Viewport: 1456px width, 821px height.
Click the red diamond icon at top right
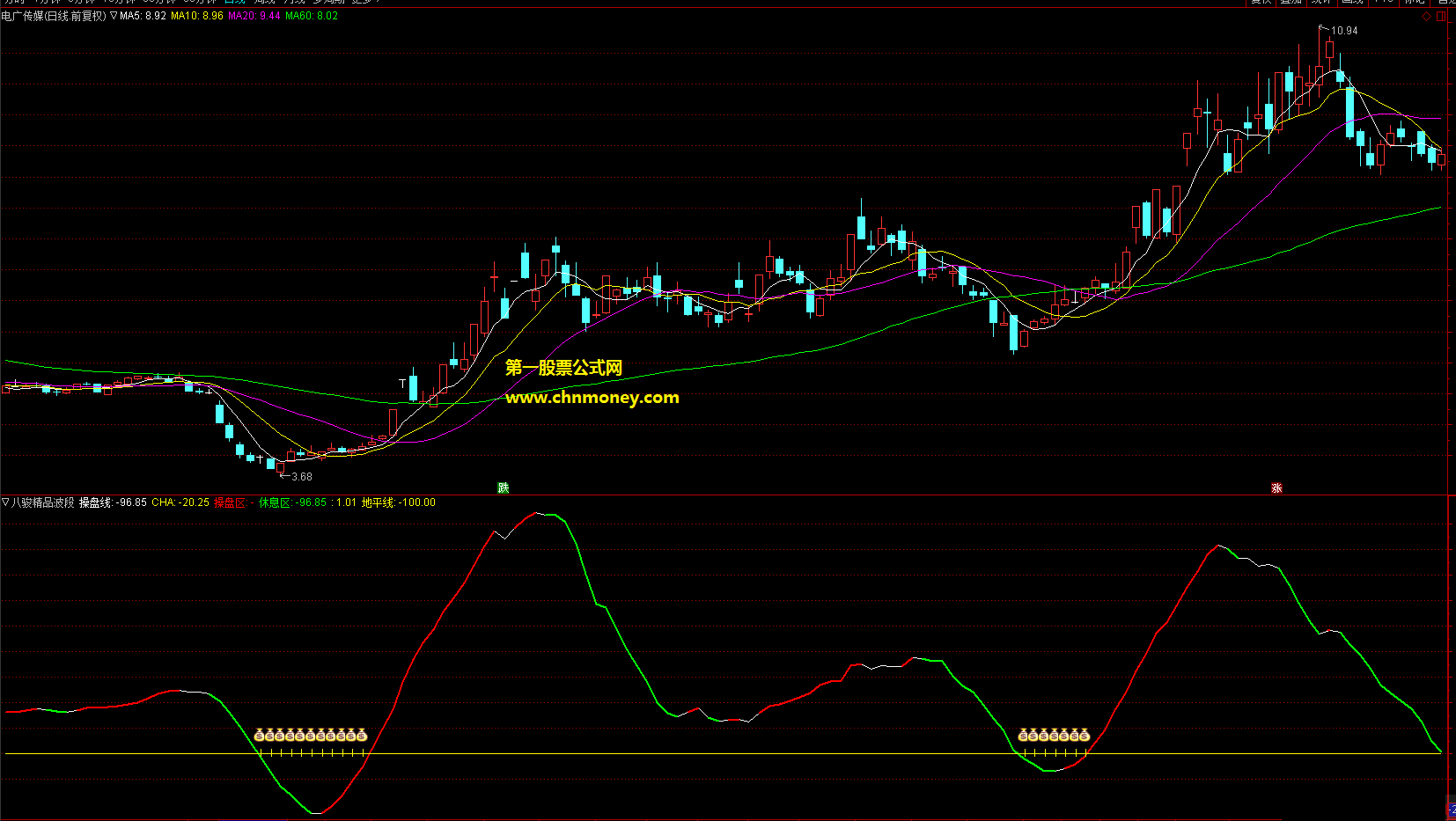pos(1427,16)
